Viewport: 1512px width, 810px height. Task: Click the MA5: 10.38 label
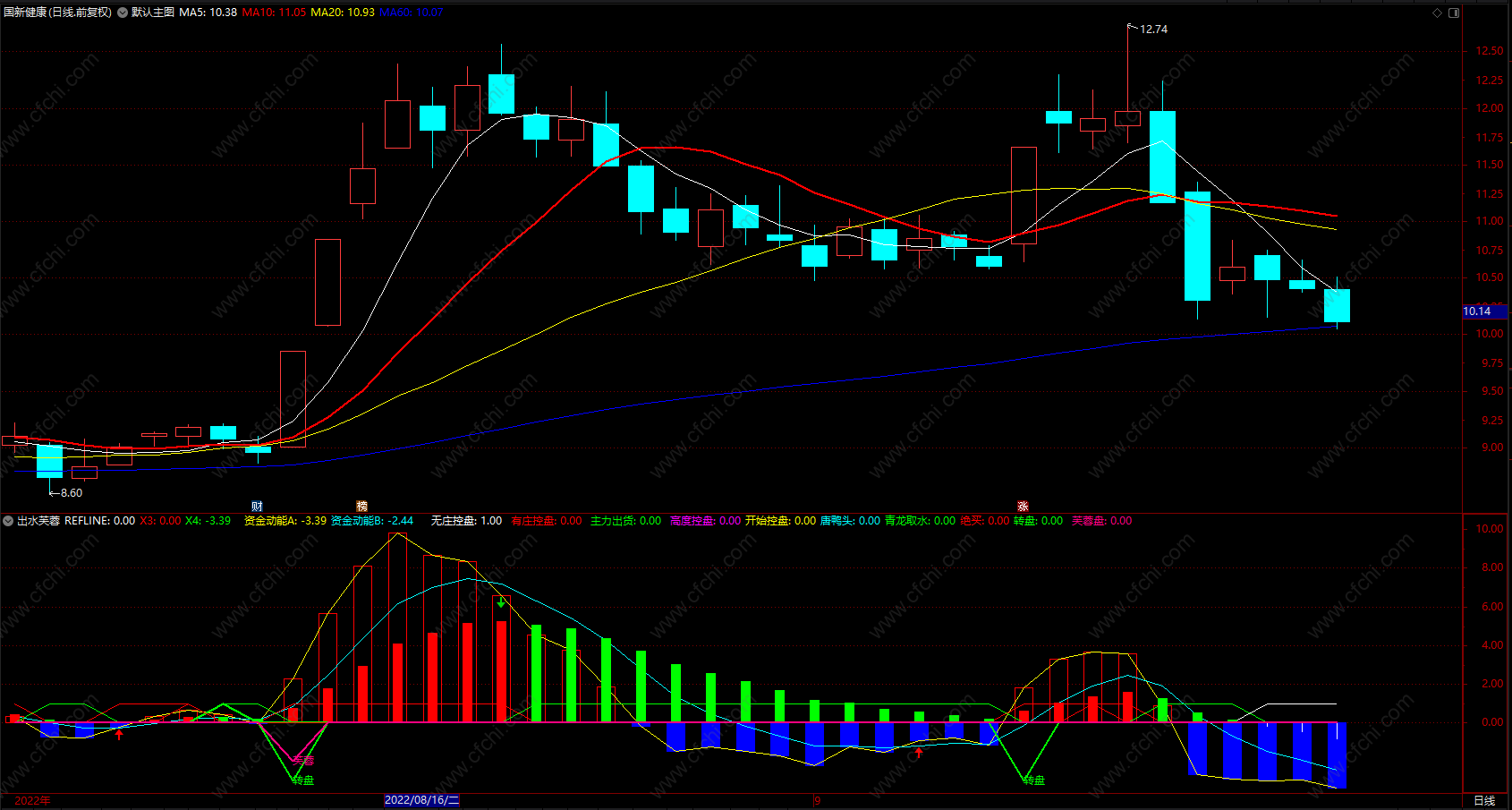pyautogui.click(x=208, y=13)
